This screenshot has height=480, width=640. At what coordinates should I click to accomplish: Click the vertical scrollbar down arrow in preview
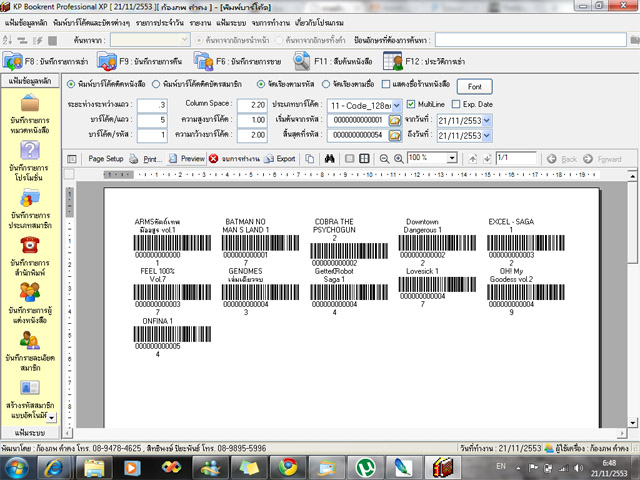[632, 423]
